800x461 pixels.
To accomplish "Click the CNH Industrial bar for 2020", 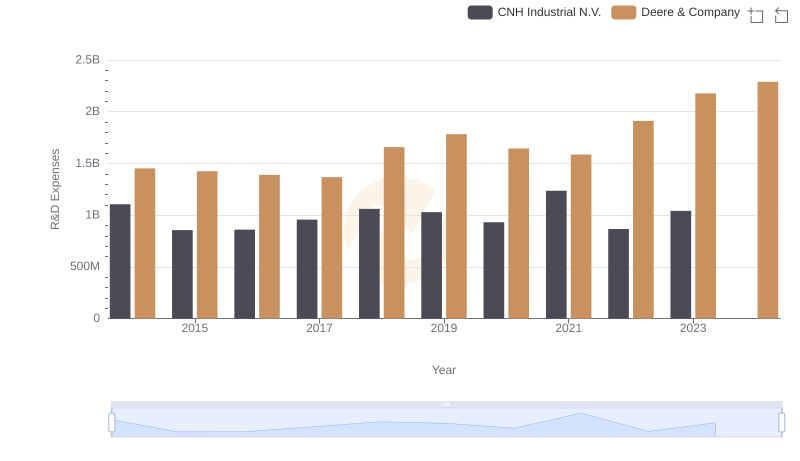I will tap(494, 270).
